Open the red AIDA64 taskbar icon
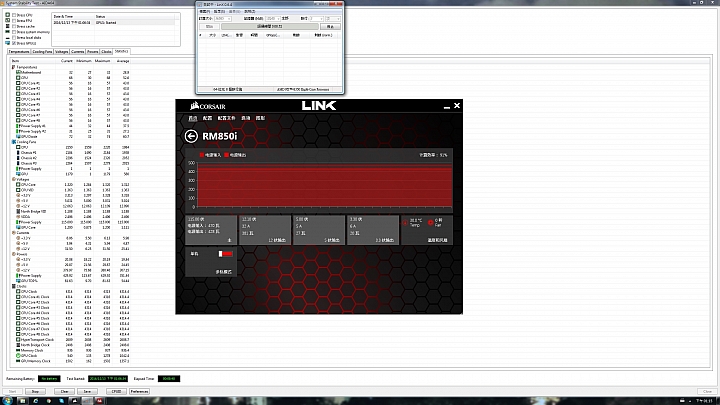 coord(99,401)
